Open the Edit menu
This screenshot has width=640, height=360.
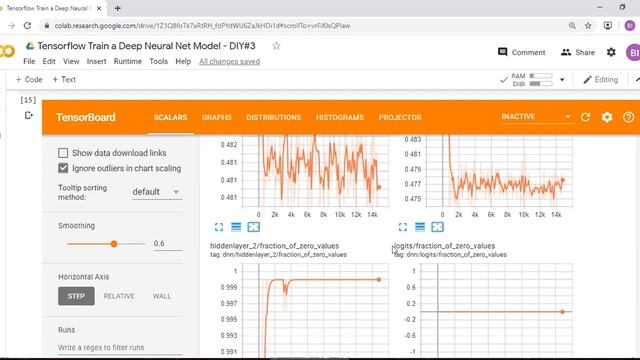49,61
